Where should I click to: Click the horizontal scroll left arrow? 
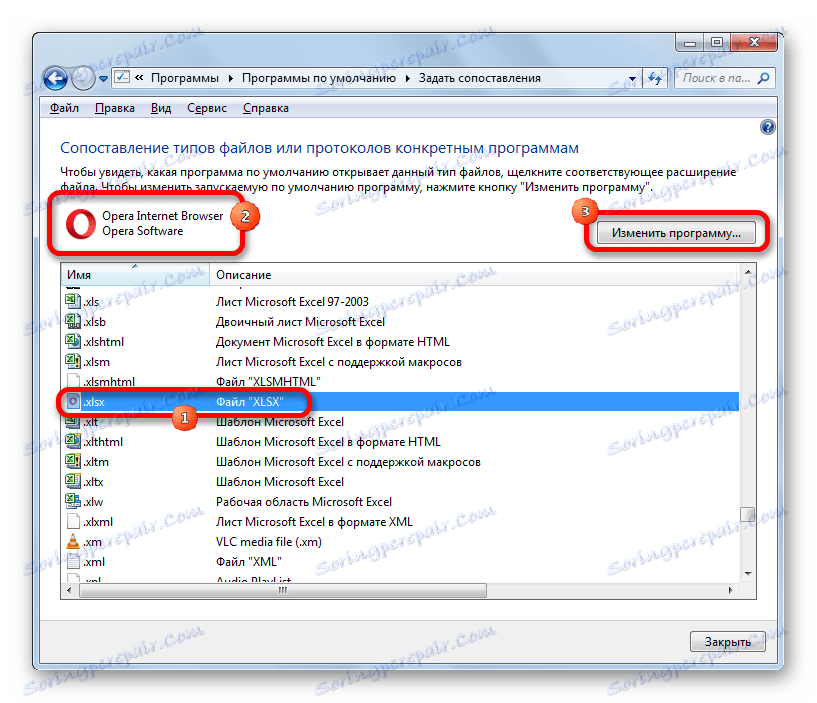point(69,590)
